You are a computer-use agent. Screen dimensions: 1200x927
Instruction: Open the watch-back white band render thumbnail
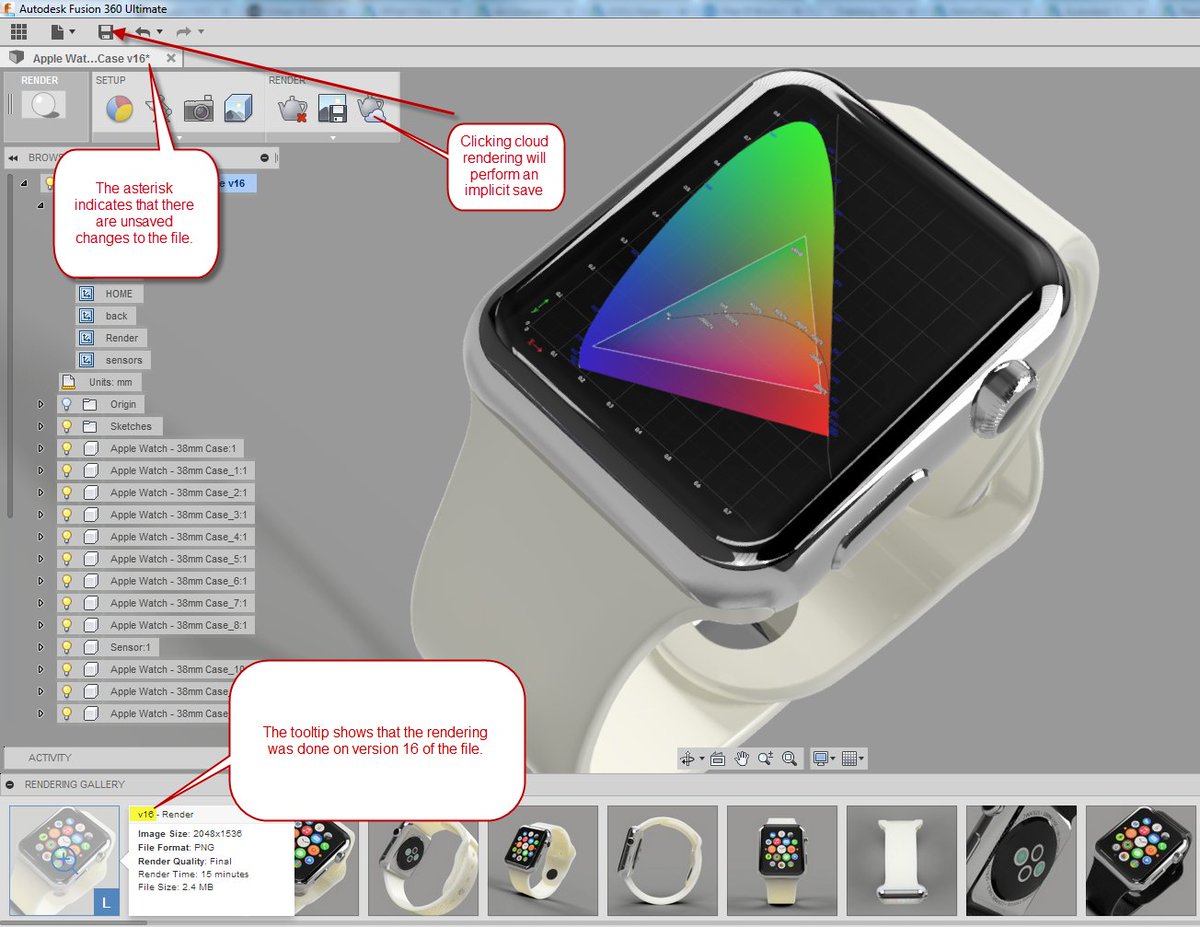423,860
